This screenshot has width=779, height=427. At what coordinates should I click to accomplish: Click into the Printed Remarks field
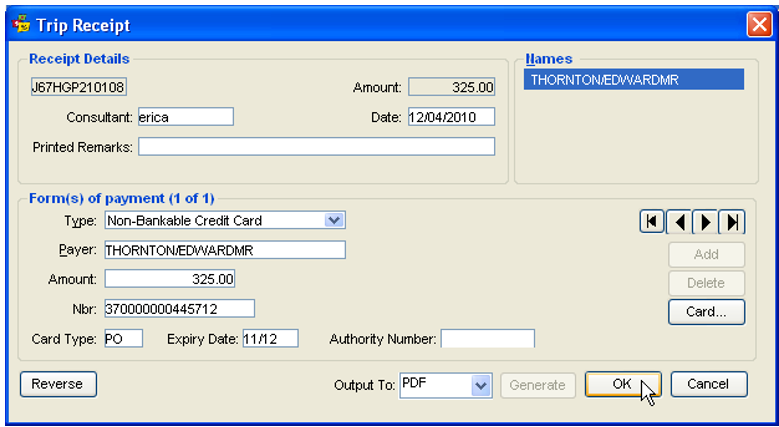coord(316,147)
